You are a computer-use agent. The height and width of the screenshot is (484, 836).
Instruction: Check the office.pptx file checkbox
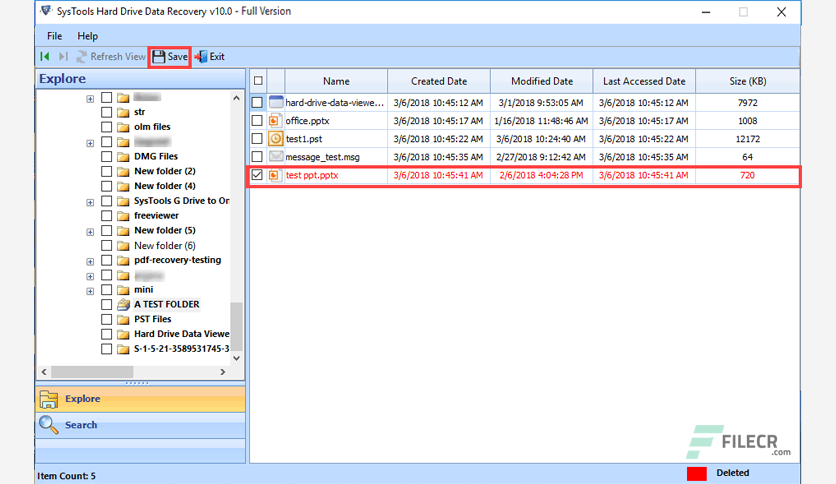point(257,120)
